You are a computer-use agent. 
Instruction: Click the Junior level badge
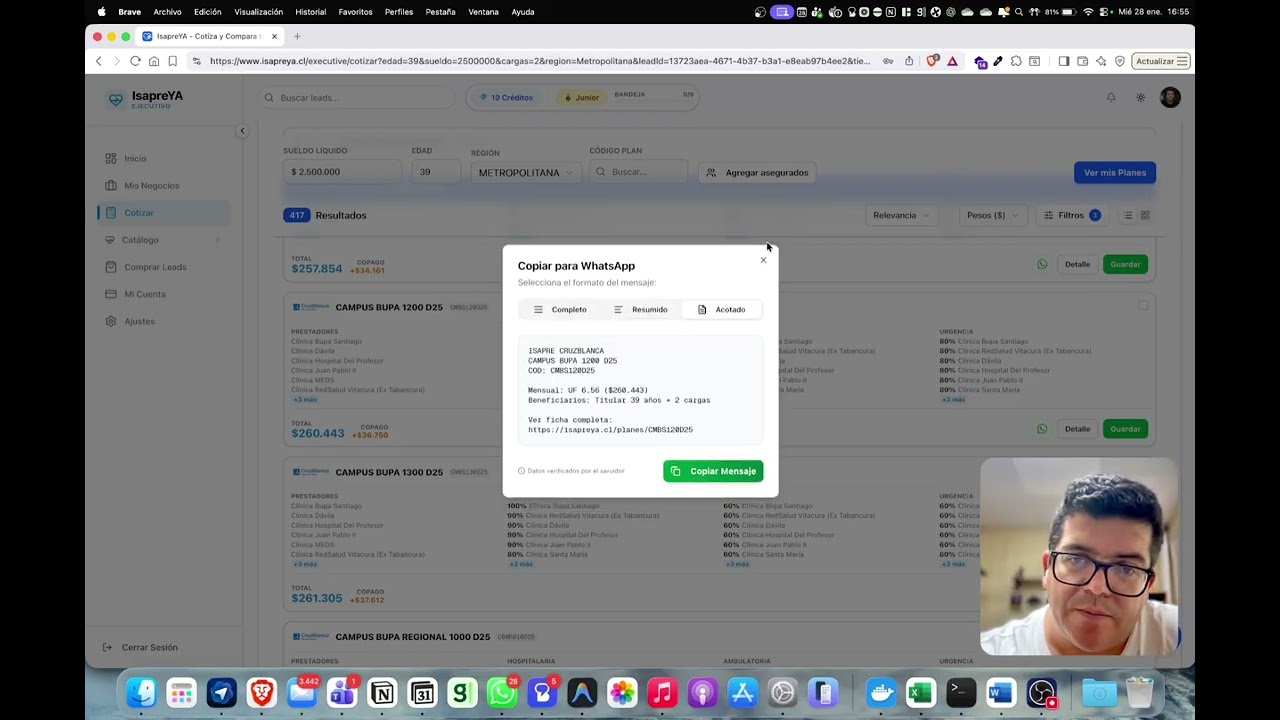point(581,98)
